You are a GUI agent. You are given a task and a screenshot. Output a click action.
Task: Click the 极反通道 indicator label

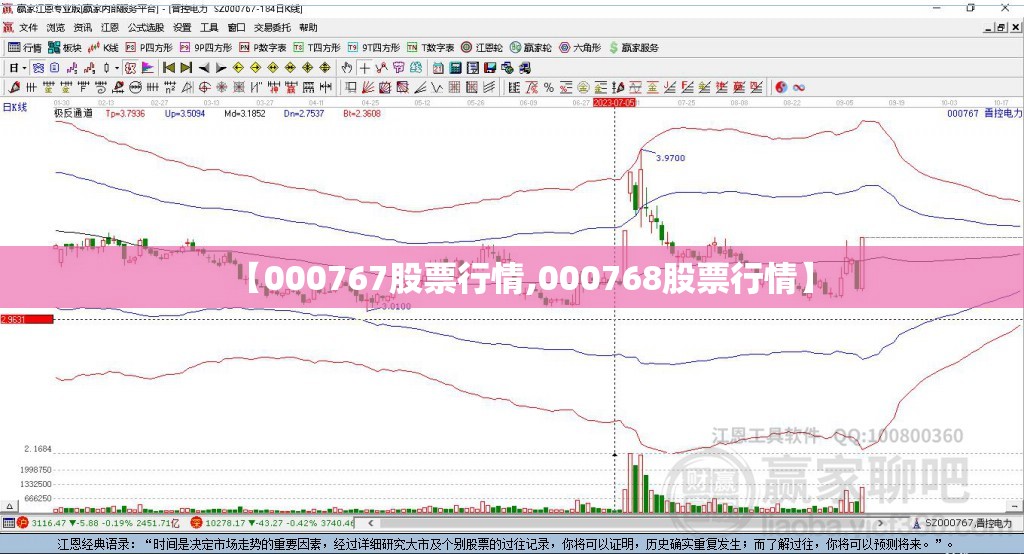(x=73, y=114)
